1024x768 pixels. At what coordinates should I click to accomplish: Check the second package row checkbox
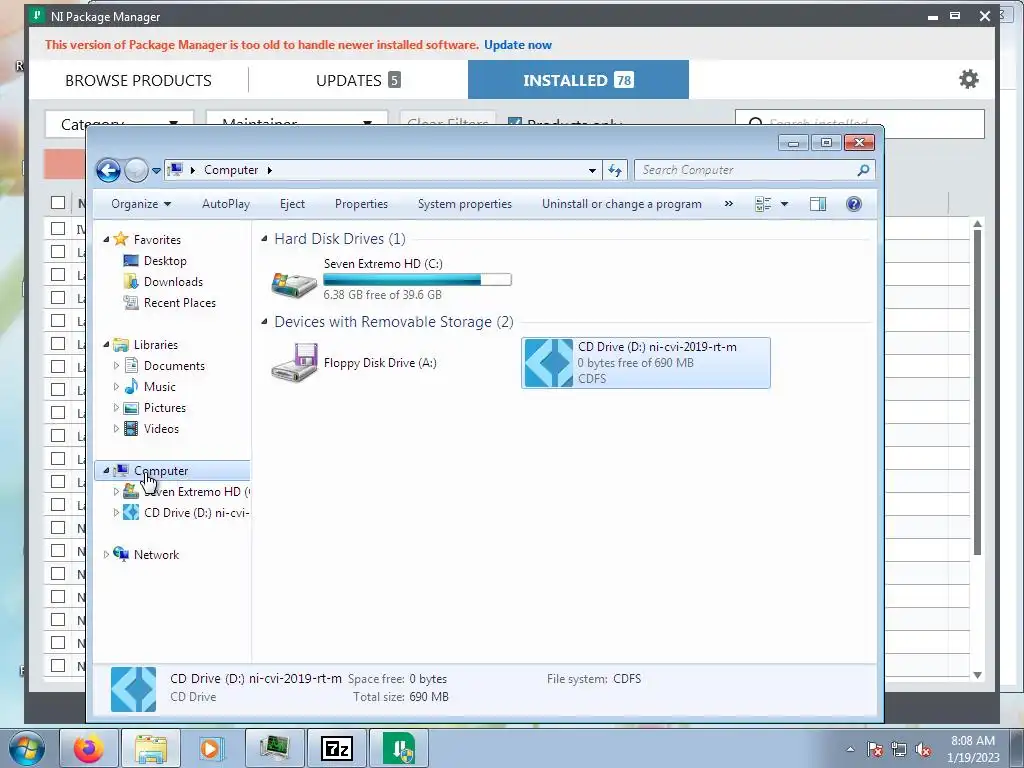click(x=58, y=251)
